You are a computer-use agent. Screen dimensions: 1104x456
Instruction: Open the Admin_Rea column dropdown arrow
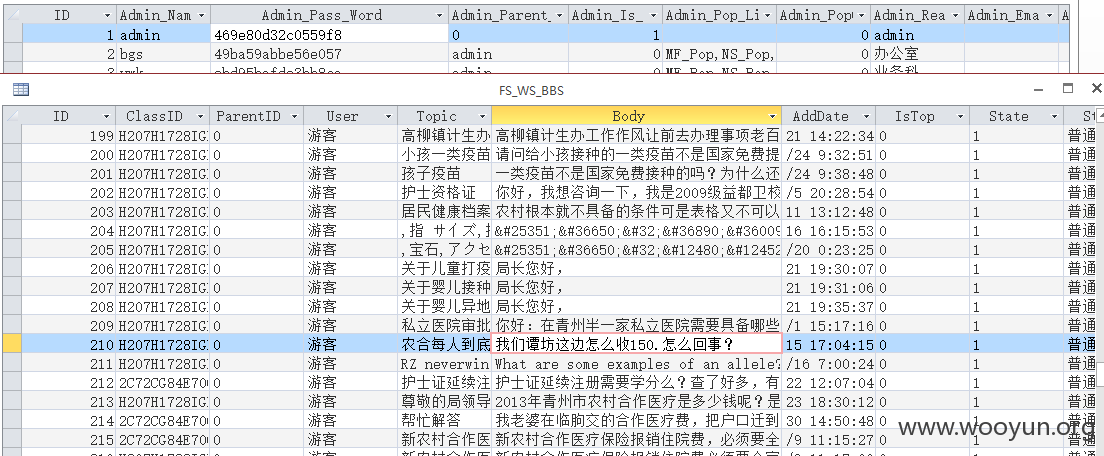(x=955, y=15)
